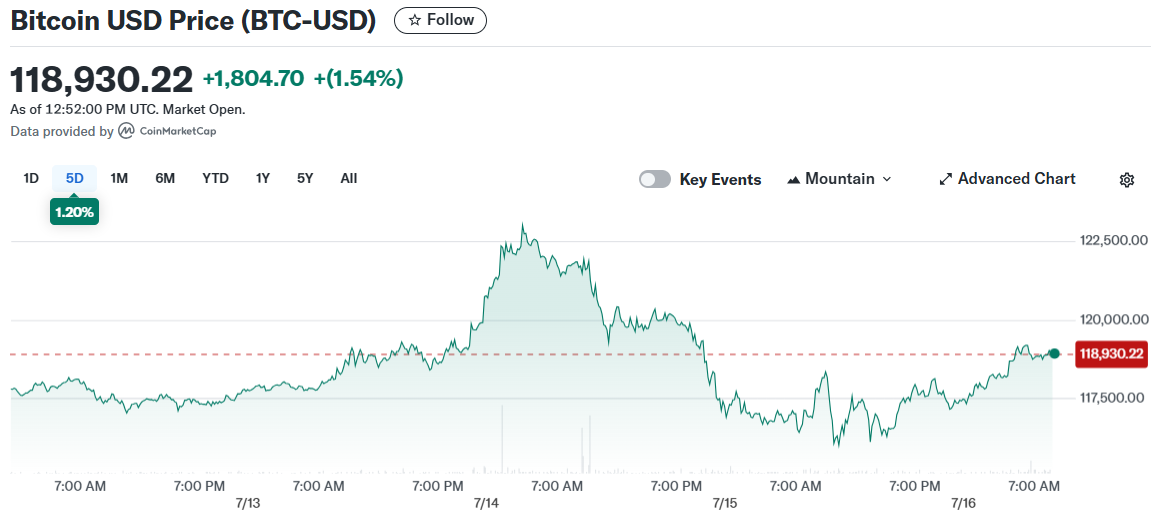Image resolution: width=1151 pixels, height=515 pixels.
Task: Click the 7/13 date label
Action: click(x=247, y=503)
